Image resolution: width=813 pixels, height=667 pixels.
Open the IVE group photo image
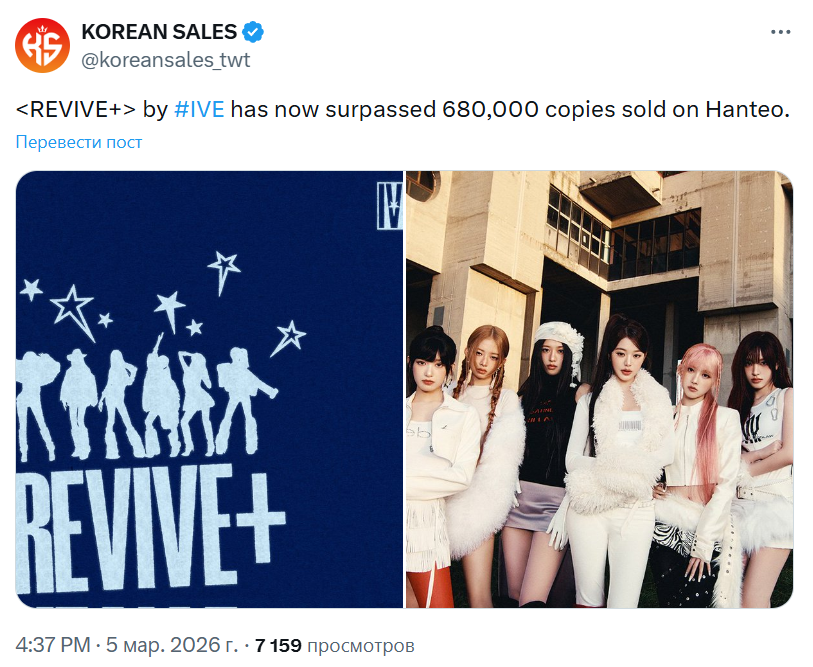599,389
